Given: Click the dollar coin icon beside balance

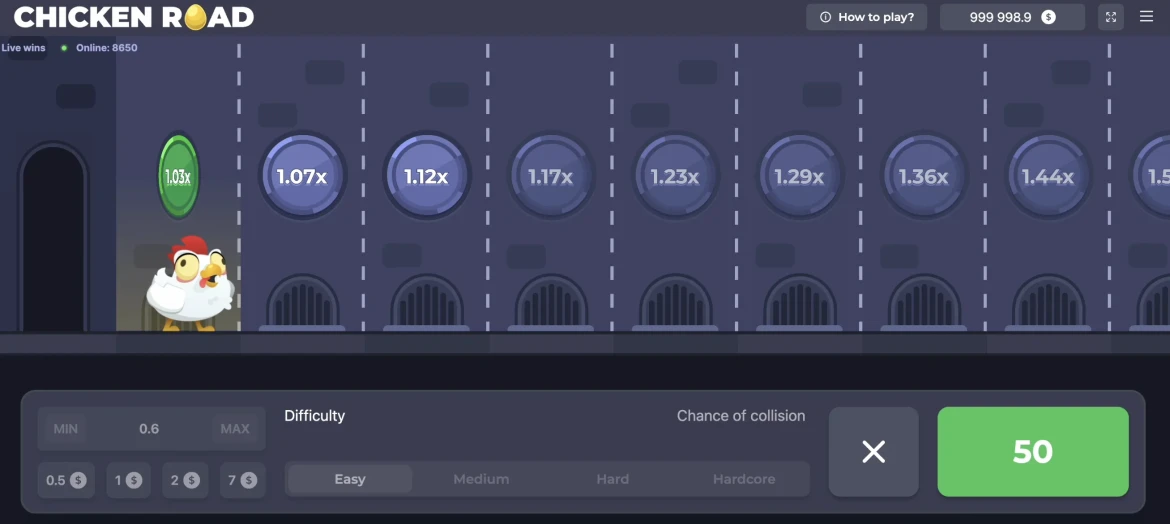Looking at the screenshot, I should coord(1048,17).
